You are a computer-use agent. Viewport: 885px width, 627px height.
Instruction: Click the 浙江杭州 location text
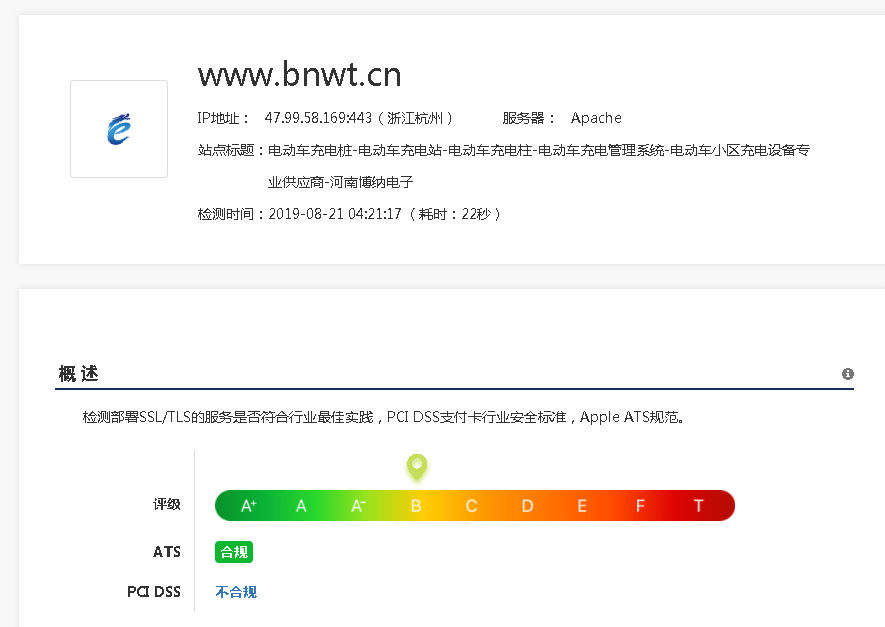tap(415, 117)
